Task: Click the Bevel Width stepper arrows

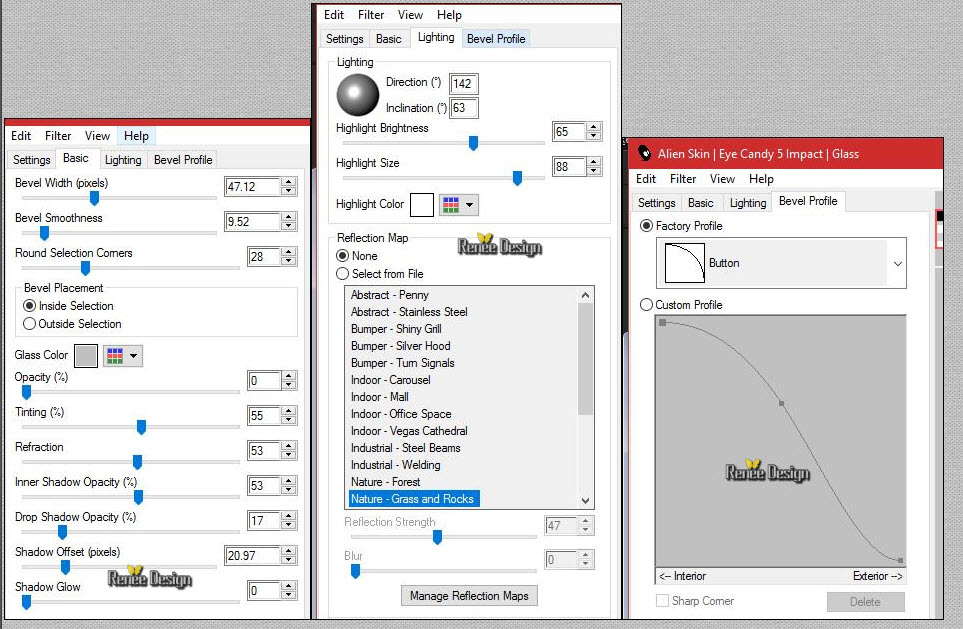Action: pyautogui.click(x=289, y=187)
